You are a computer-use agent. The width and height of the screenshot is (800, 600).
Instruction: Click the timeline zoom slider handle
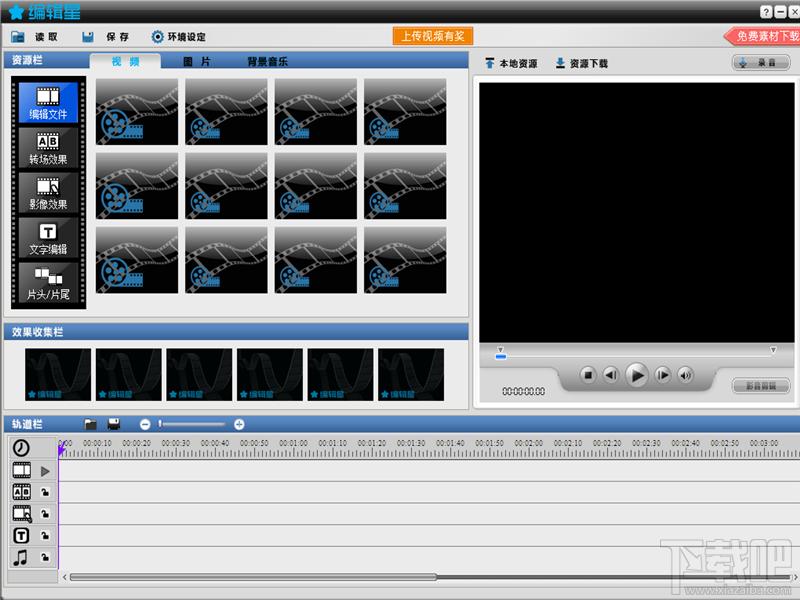pos(160,424)
